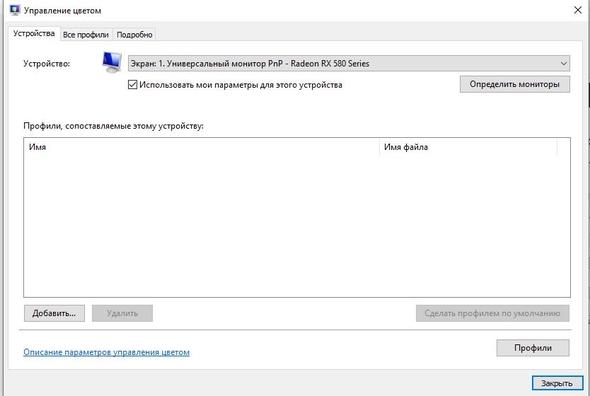
Task: Click inside the empty profiles list area
Action: tap(297, 226)
